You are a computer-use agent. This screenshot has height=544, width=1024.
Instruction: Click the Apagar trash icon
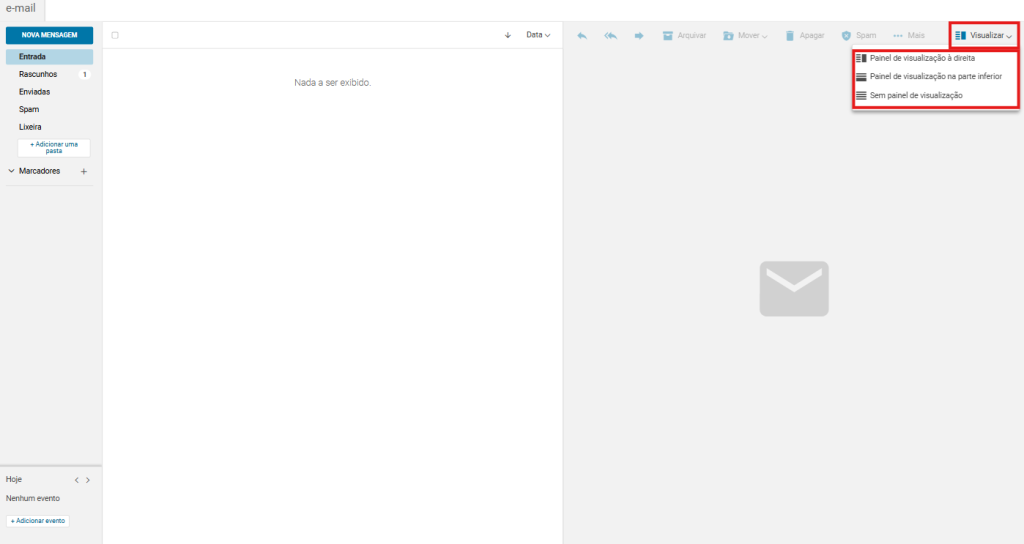click(x=789, y=35)
